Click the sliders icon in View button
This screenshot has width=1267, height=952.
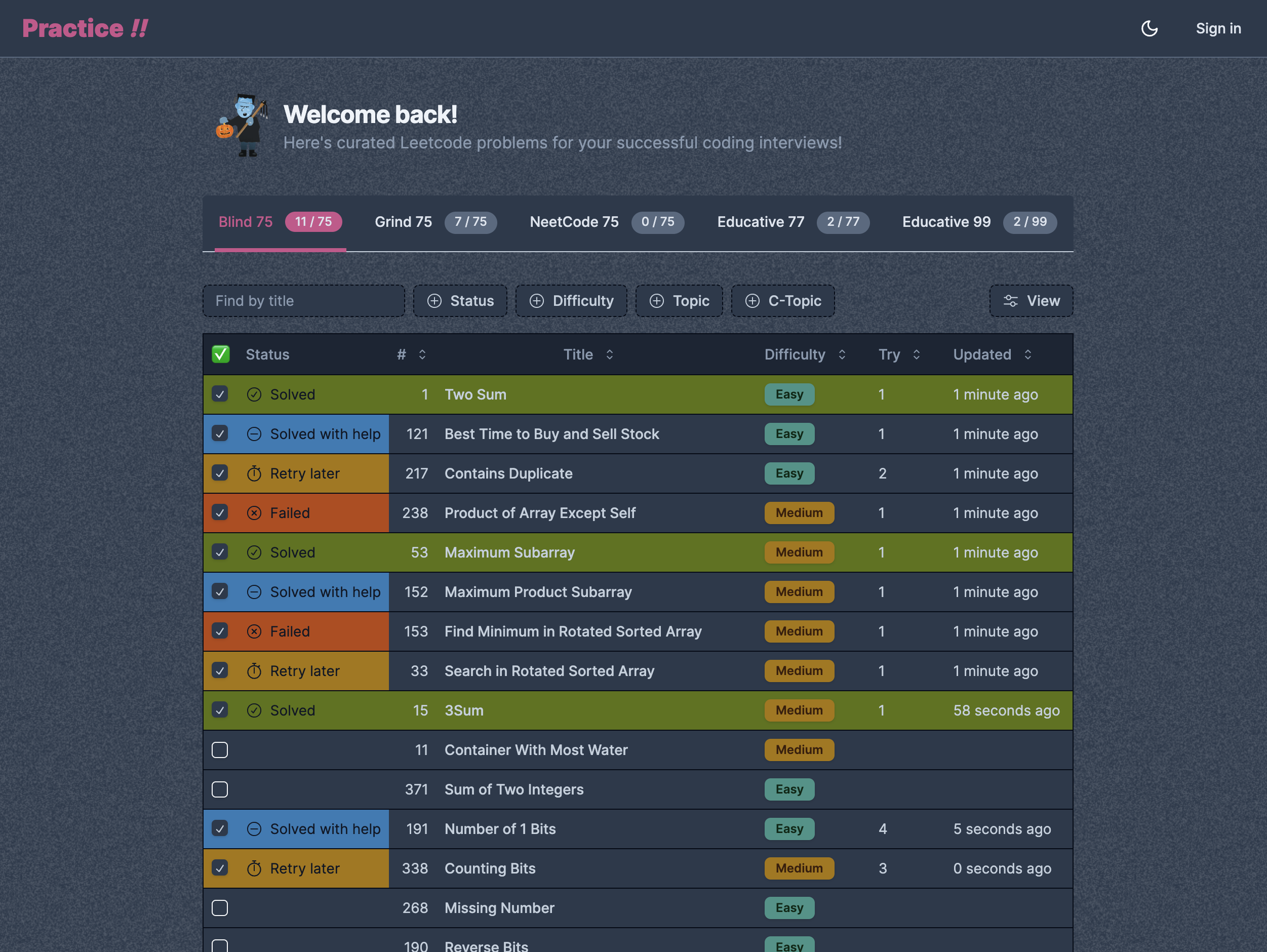tap(1010, 301)
